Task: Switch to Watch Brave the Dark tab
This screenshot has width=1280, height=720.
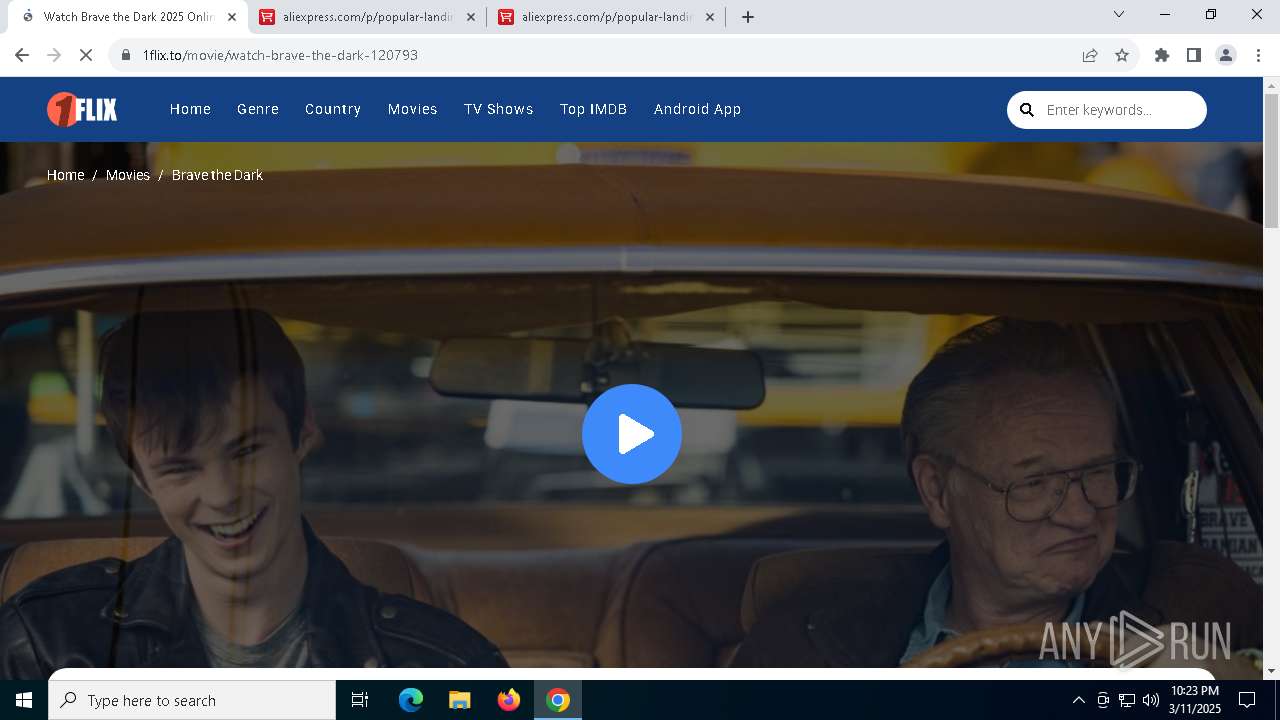Action: (x=128, y=17)
